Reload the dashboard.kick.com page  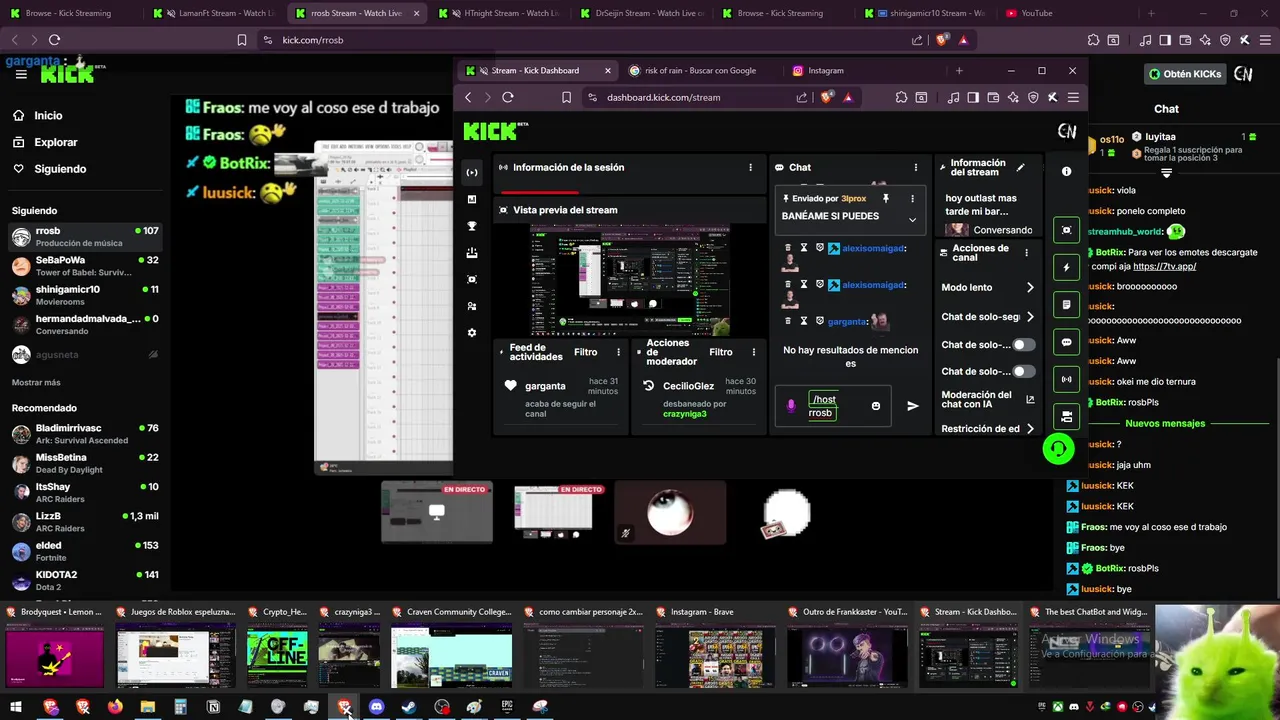point(508,97)
